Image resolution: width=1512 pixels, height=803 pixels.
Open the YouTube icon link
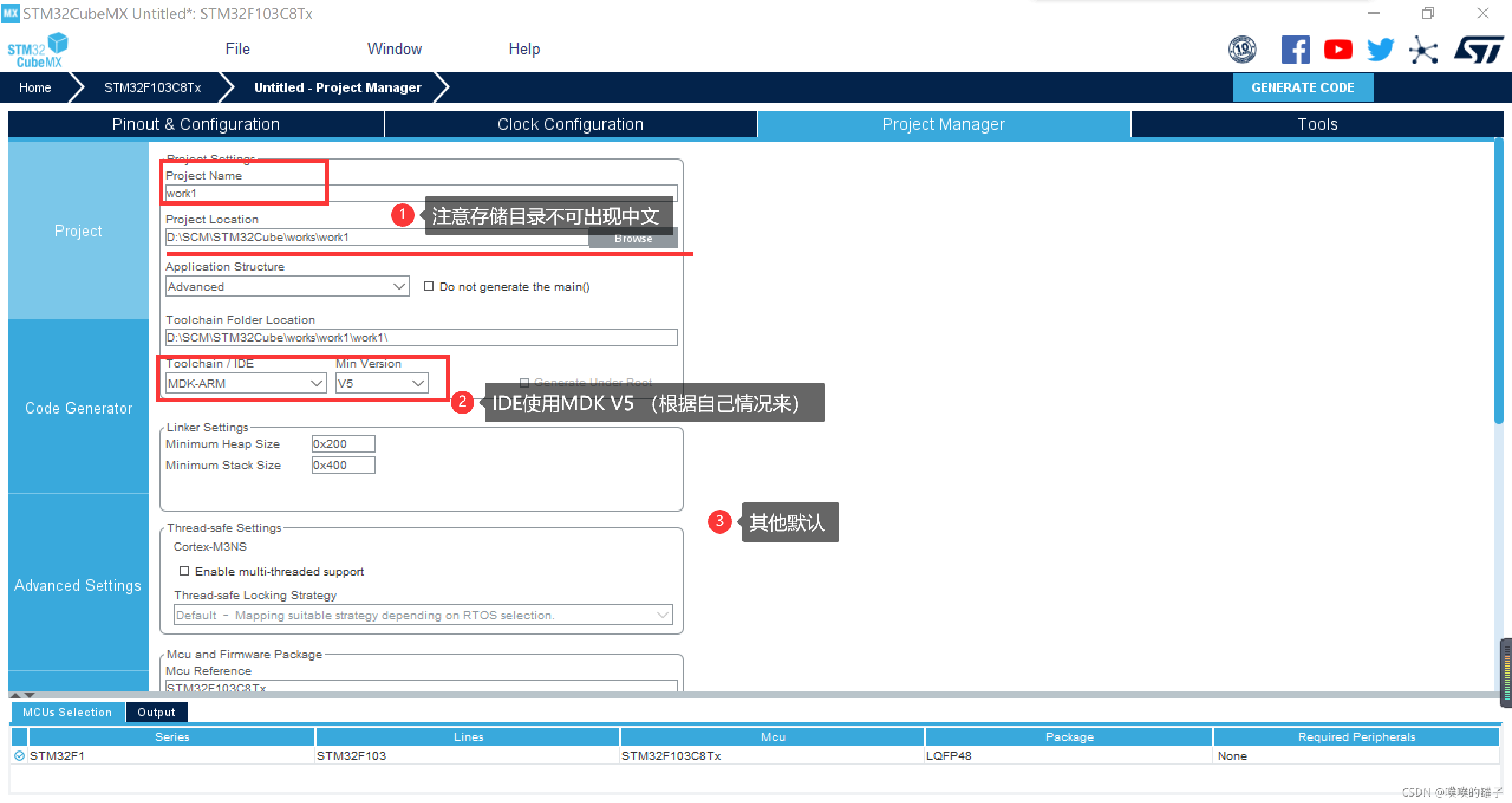coord(1338,50)
